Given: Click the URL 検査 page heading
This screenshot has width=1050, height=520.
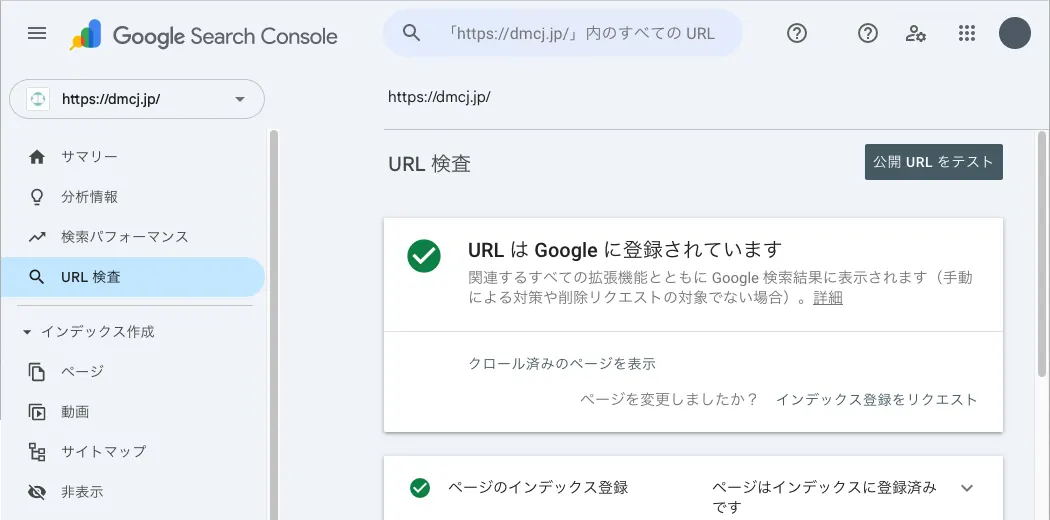Looking at the screenshot, I should pyautogui.click(x=429, y=163).
